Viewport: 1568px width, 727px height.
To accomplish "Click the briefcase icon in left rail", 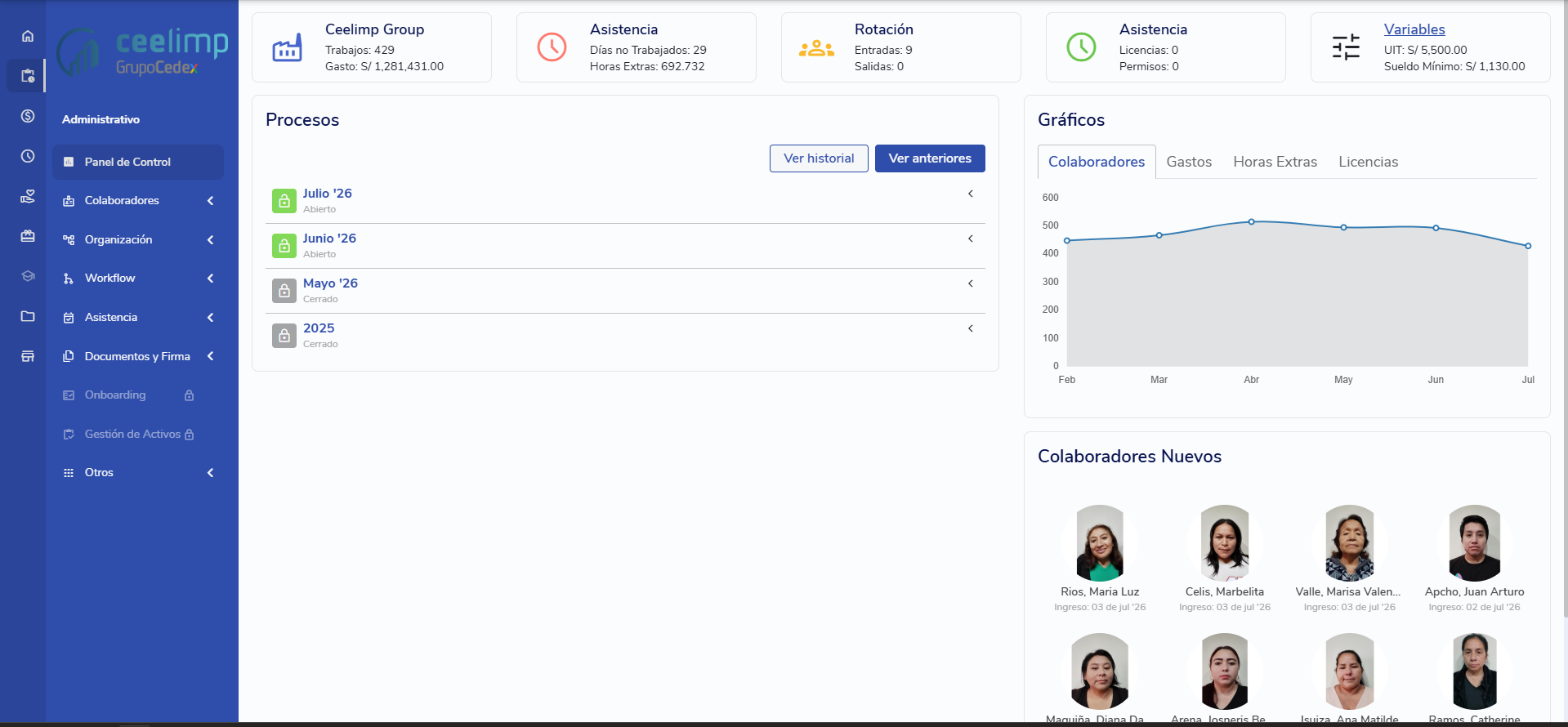I will pos(28,236).
